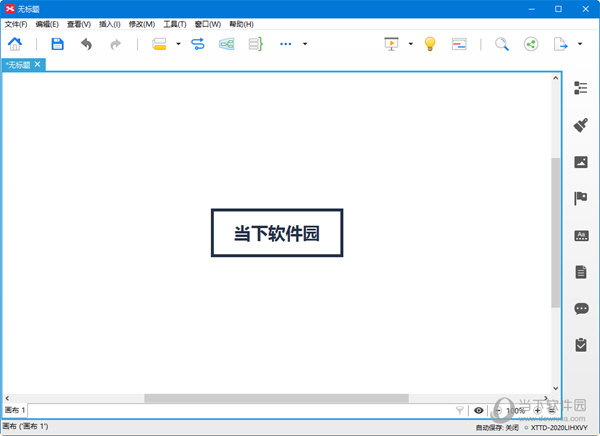
Task: Click the 自动保存: 关闭 status text
Action: [x=497, y=428]
